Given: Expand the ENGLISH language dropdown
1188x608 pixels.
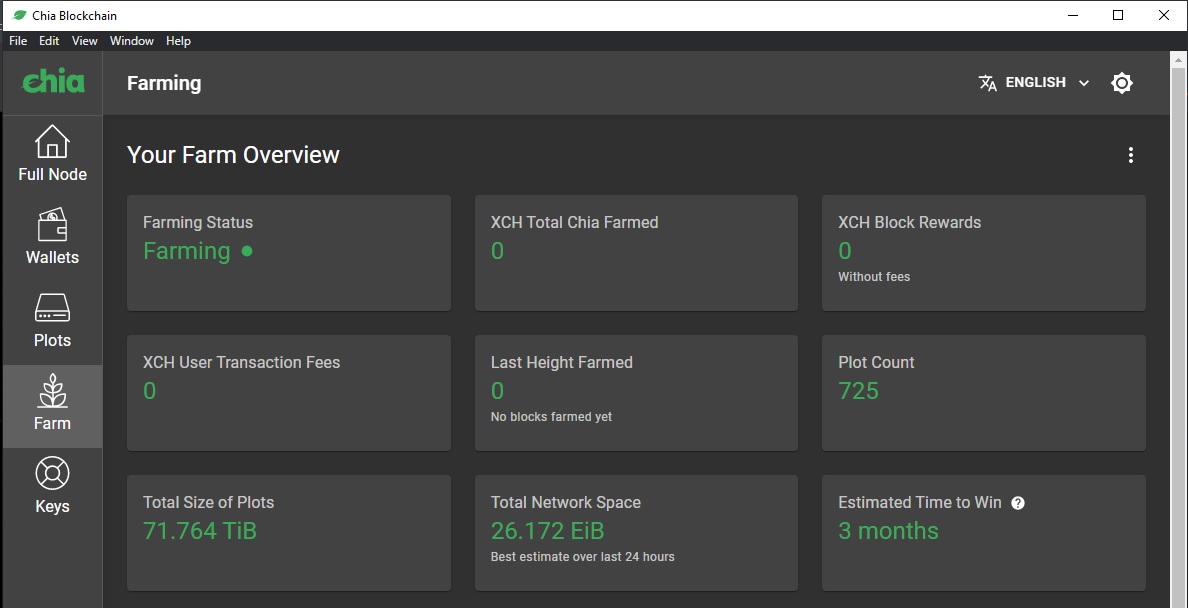Looking at the screenshot, I should coord(1034,83).
